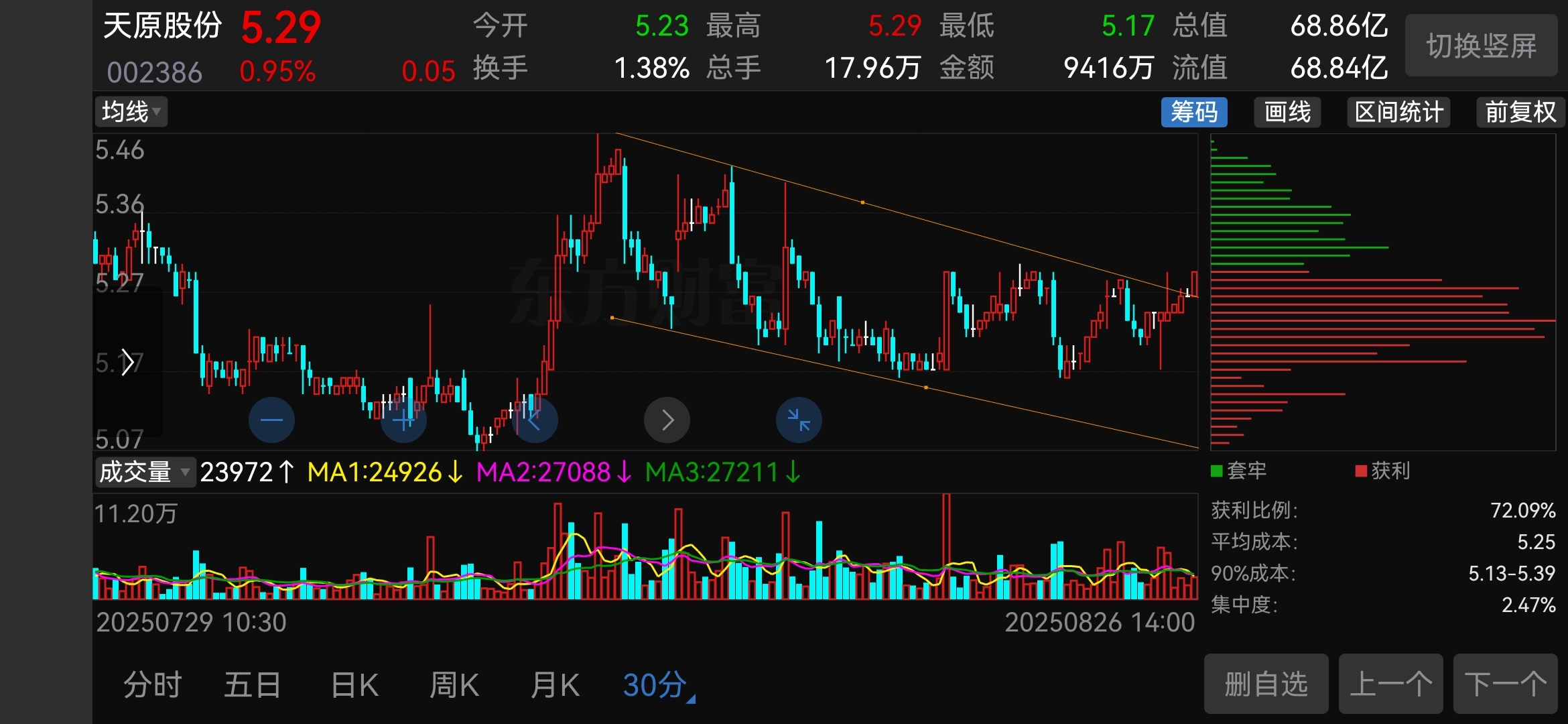This screenshot has height=724, width=1568.
Task: Click the 最低 5.17 value
Action: 1128,26
